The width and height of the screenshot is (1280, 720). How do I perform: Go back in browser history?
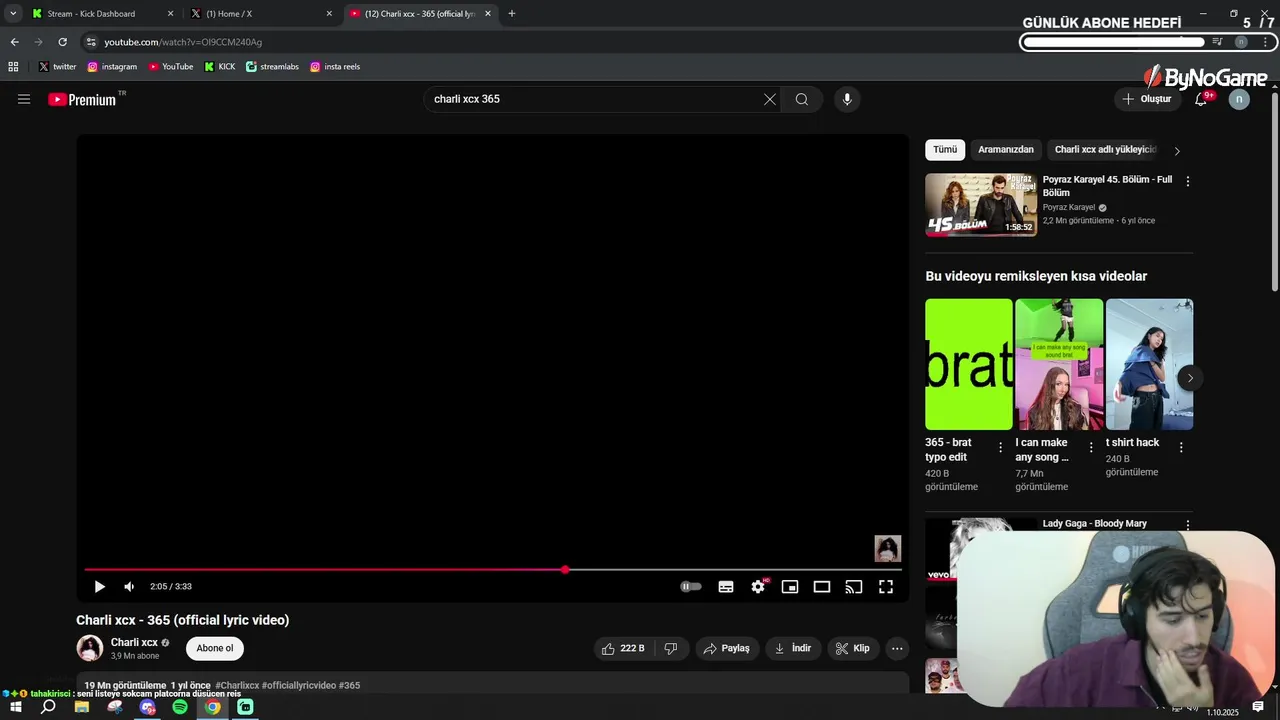[x=14, y=42]
